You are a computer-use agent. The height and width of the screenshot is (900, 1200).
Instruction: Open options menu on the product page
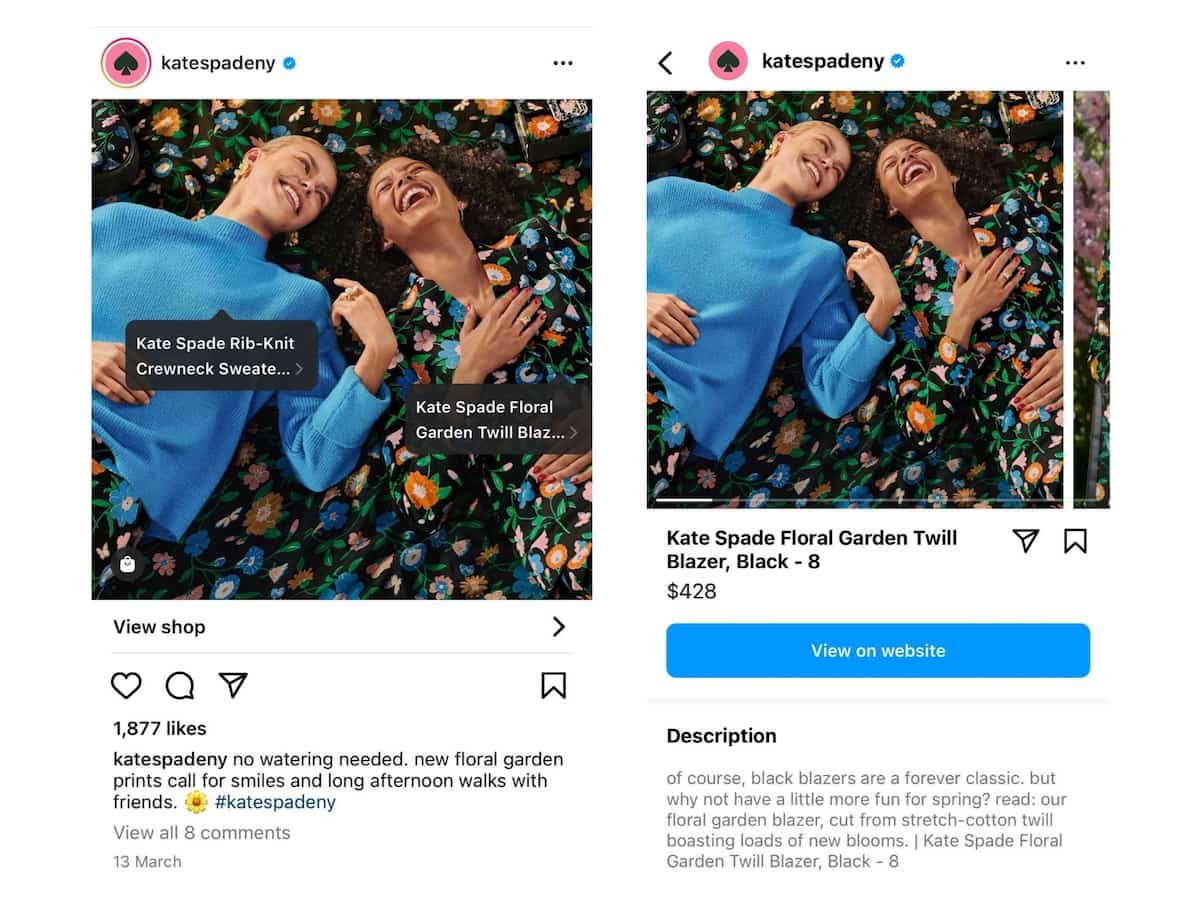1075,62
